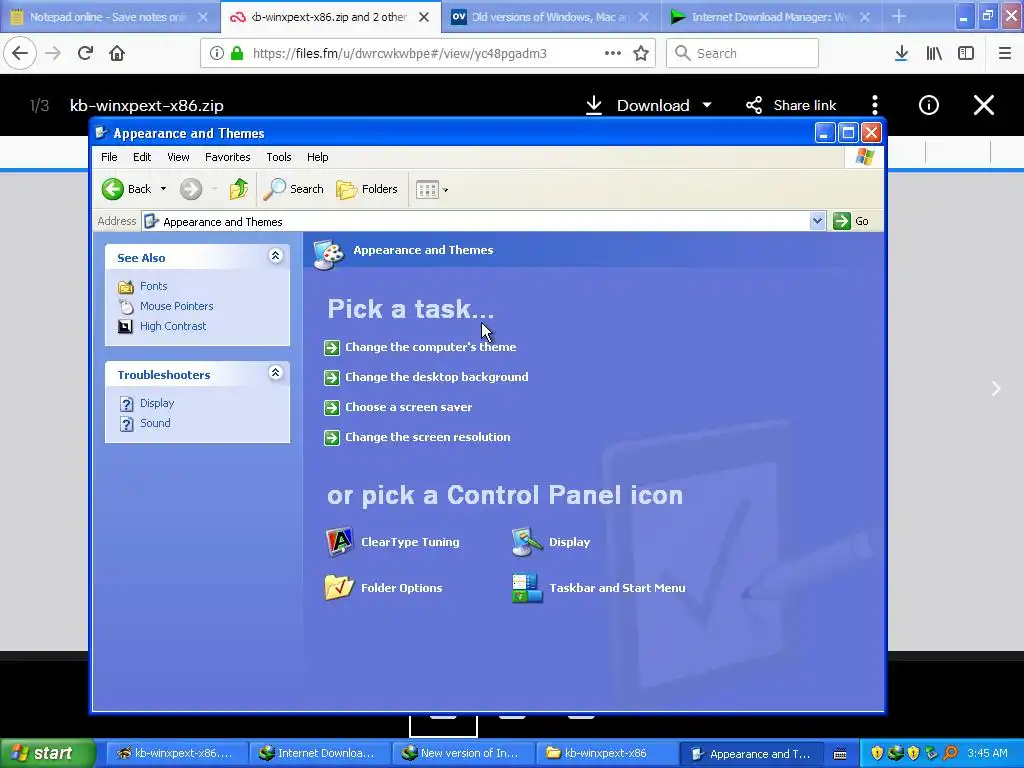Screen dimensions: 1024x768
Task: Click the keyboard icon in the taskbar
Action: pyautogui.click(x=840, y=754)
